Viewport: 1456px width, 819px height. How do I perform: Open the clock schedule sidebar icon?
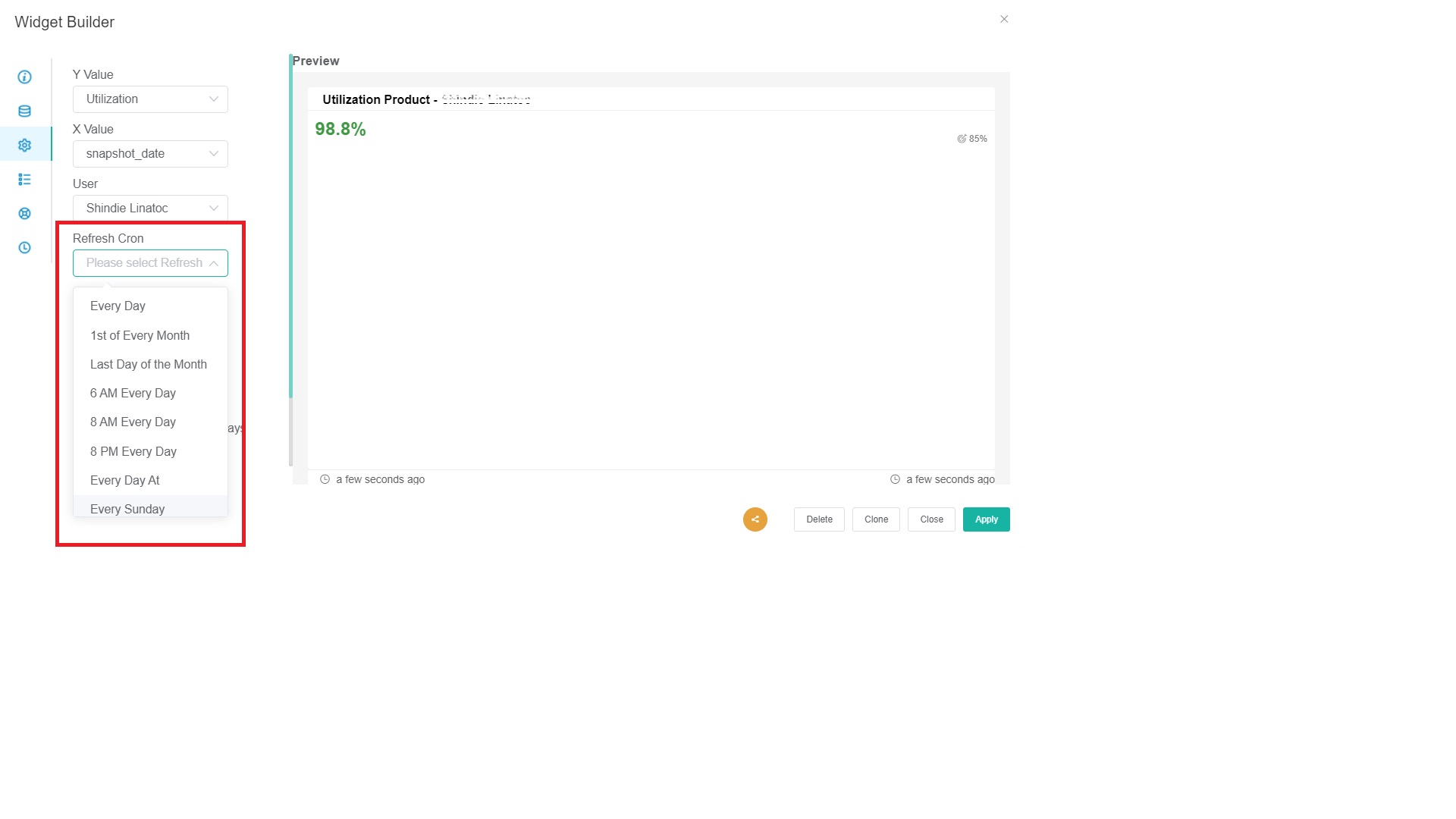point(24,248)
